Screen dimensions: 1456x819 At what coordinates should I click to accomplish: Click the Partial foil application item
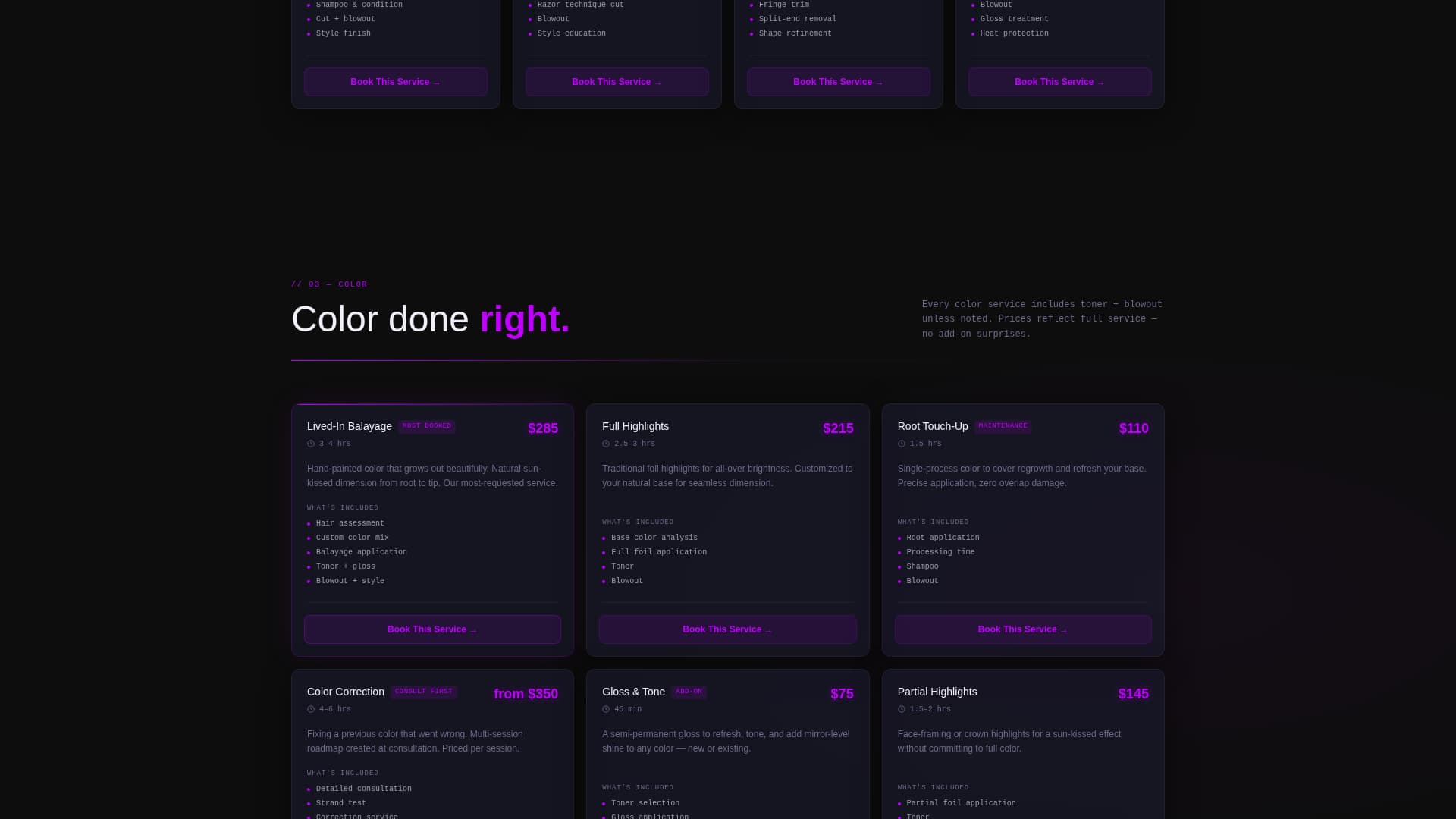click(x=961, y=803)
